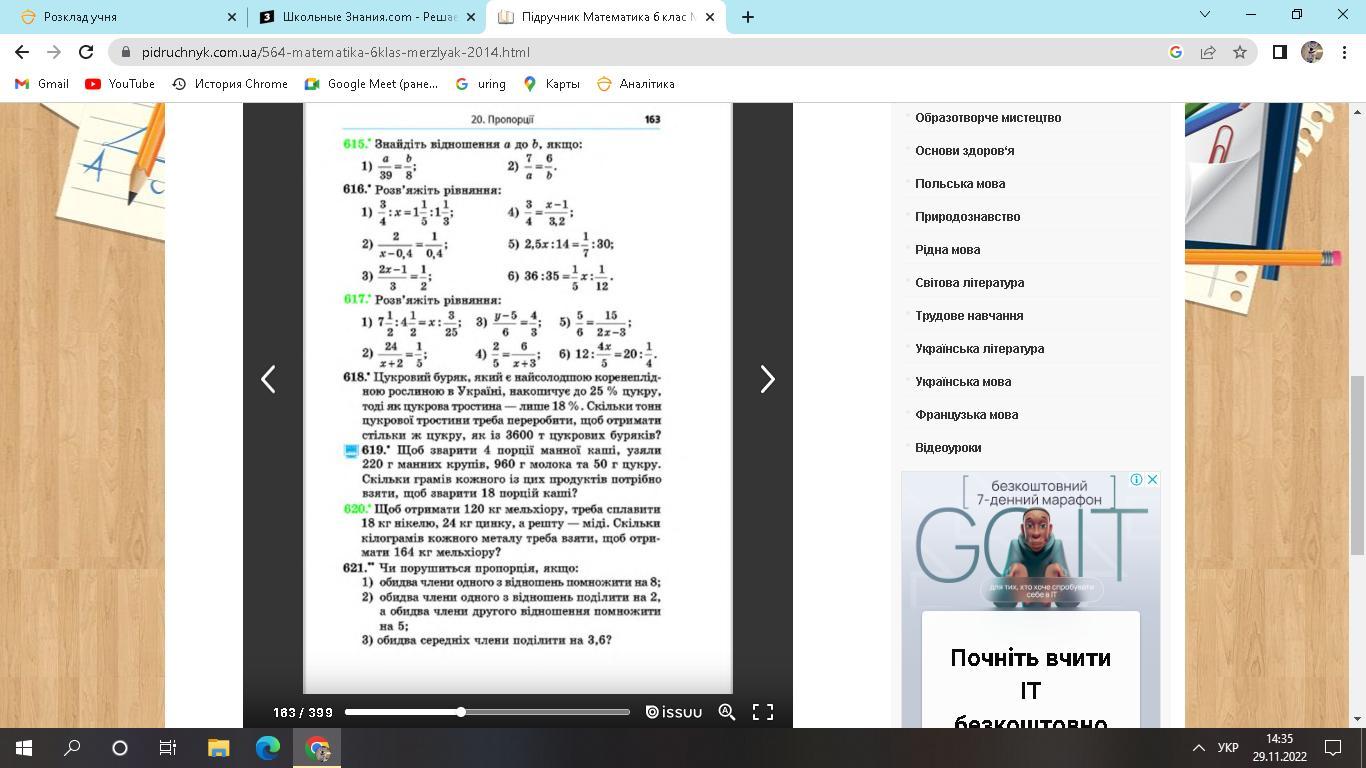Open the Українська література subject link
The width and height of the screenshot is (1366, 768).
[980, 349]
